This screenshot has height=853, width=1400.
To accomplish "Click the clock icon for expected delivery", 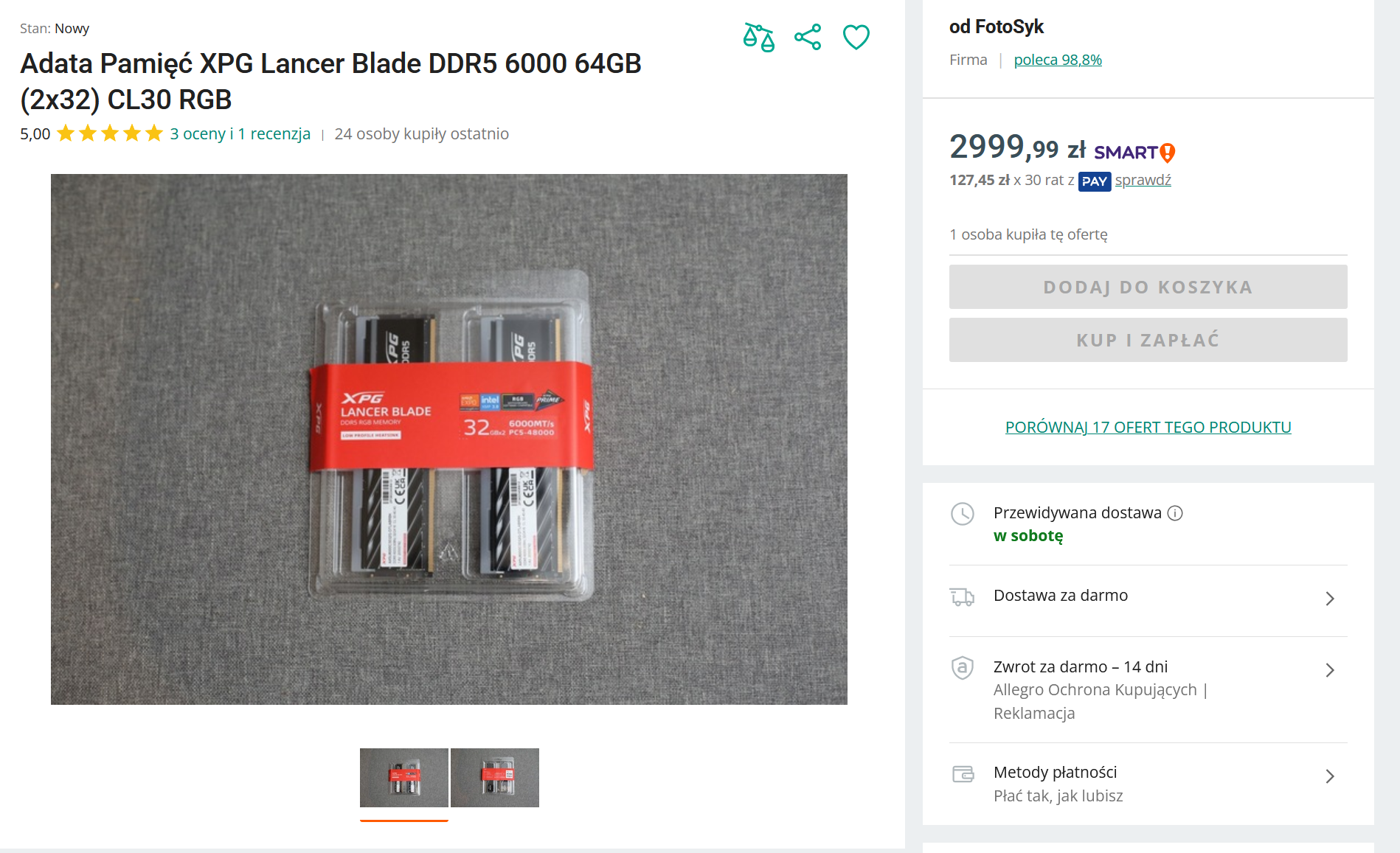I will pos(962,514).
